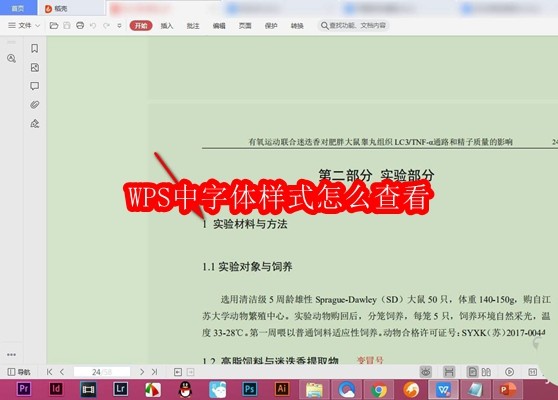Click the page number field showing 24

(102, 372)
